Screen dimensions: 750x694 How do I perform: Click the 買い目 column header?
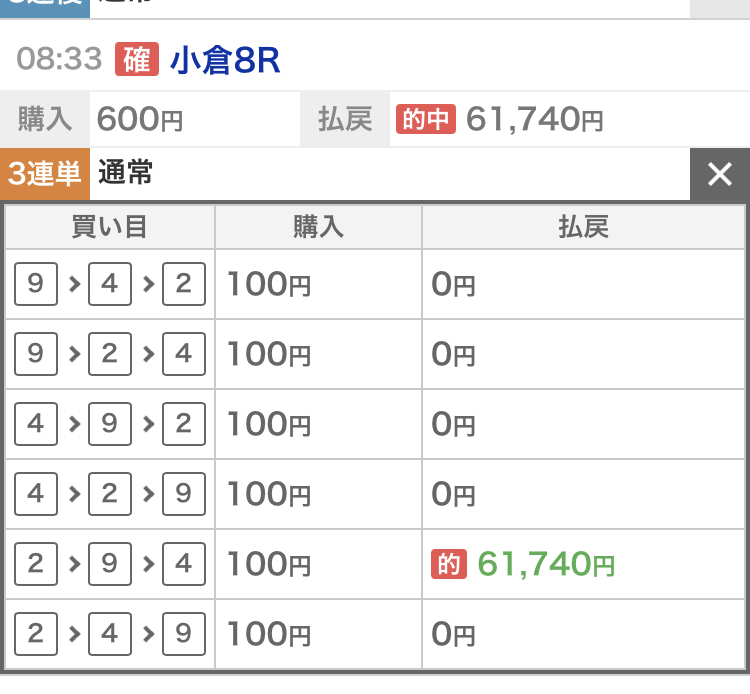point(110,227)
